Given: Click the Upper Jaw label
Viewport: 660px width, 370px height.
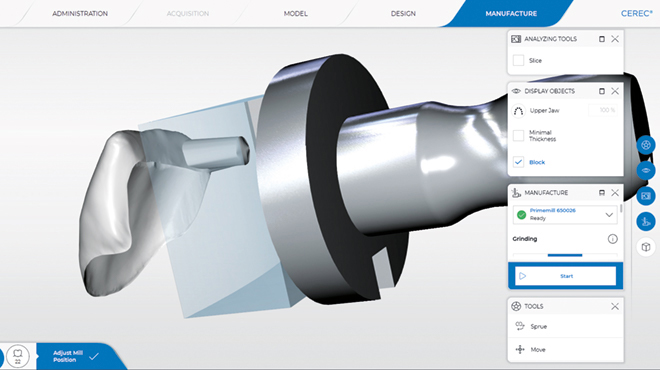Looking at the screenshot, I should (544, 110).
